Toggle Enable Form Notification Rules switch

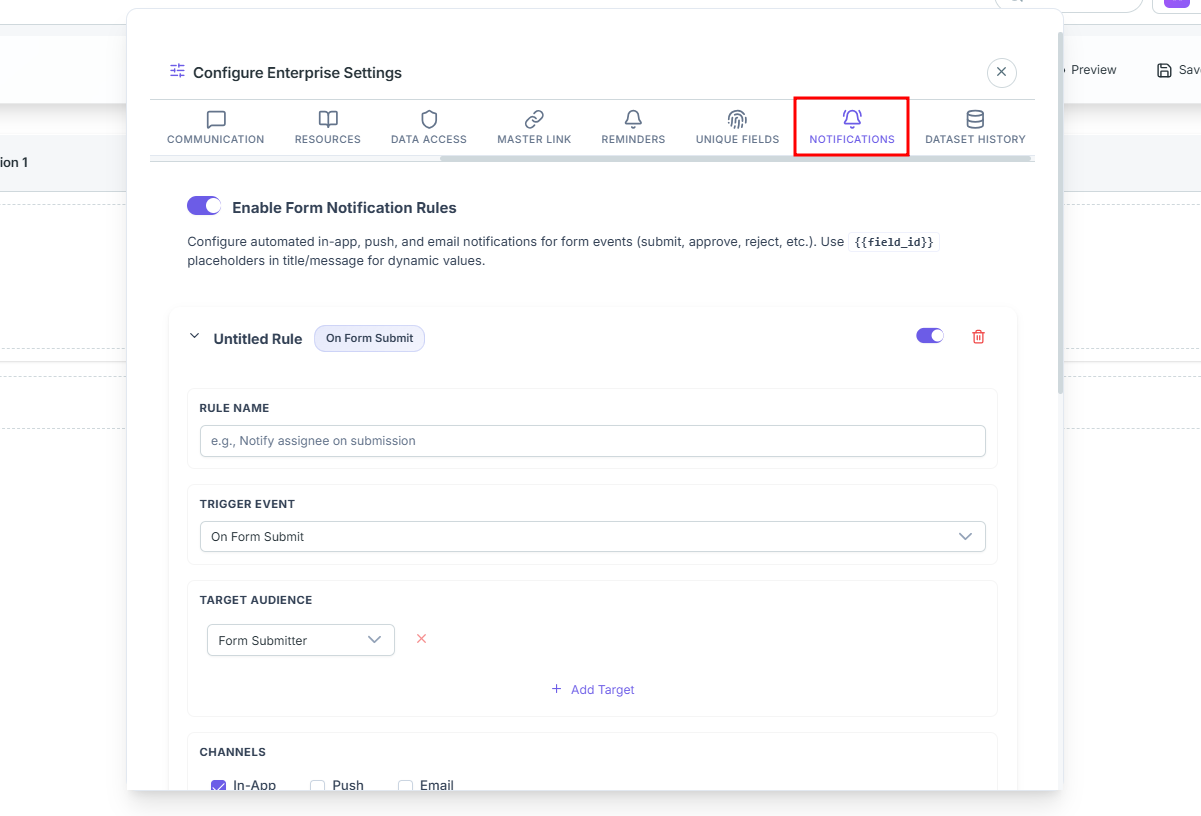point(204,206)
